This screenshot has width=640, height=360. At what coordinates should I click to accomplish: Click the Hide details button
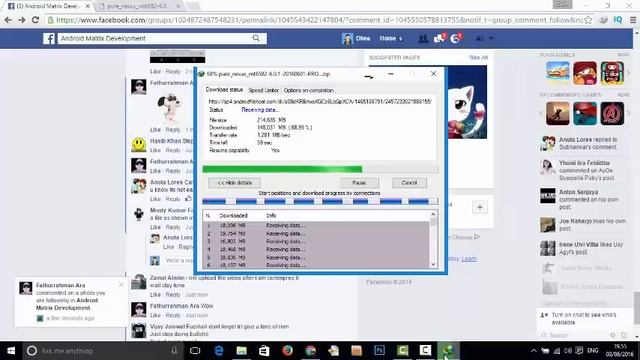point(234,182)
